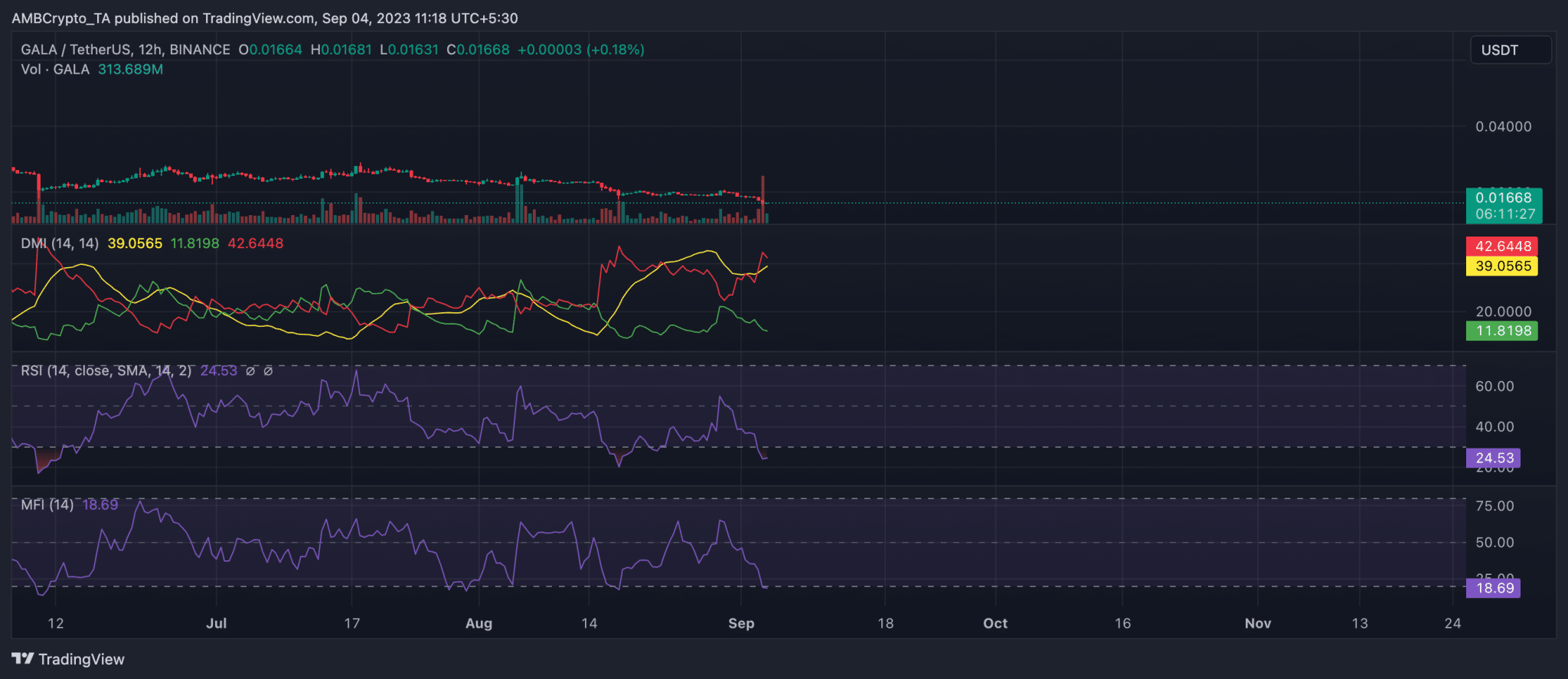This screenshot has height=679, width=1568.
Task: Click red DMI axis tag 42.6448
Action: 1501,246
